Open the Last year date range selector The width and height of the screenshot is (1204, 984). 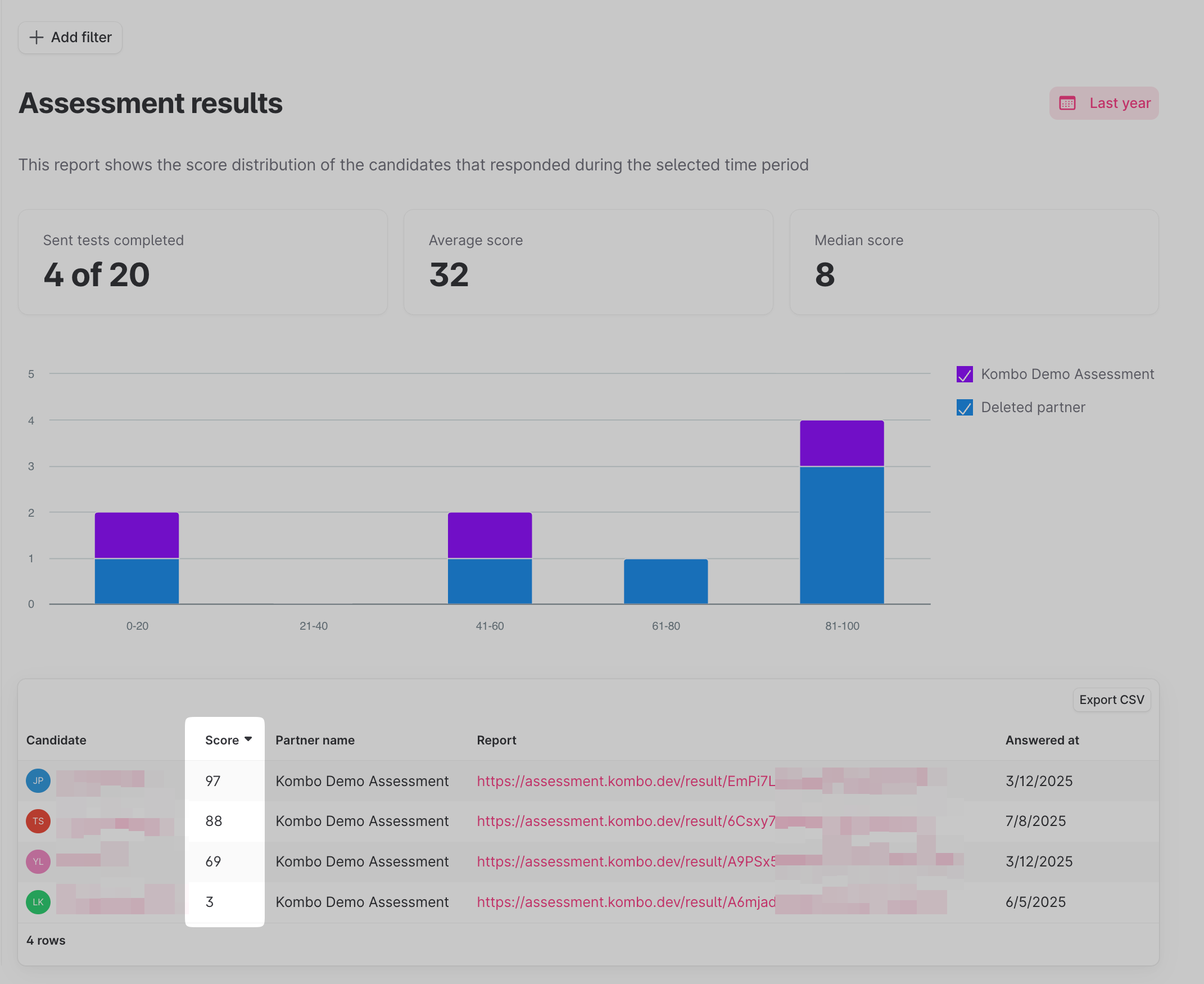pos(1104,103)
